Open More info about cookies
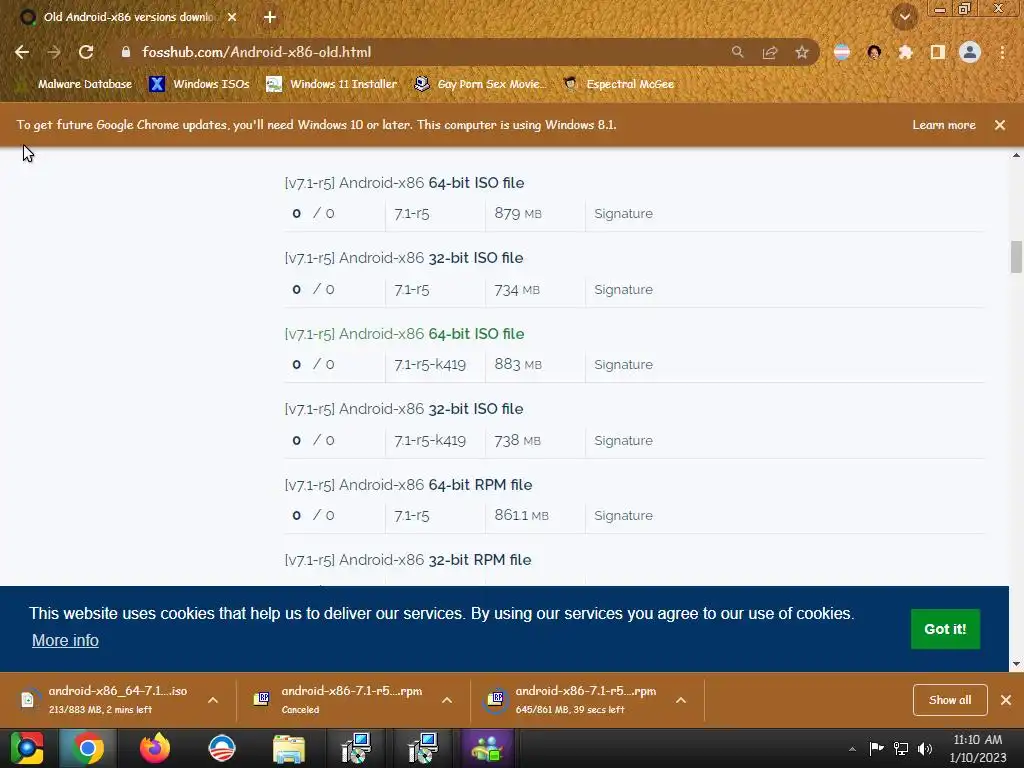The width and height of the screenshot is (1024, 768). [65, 641]
